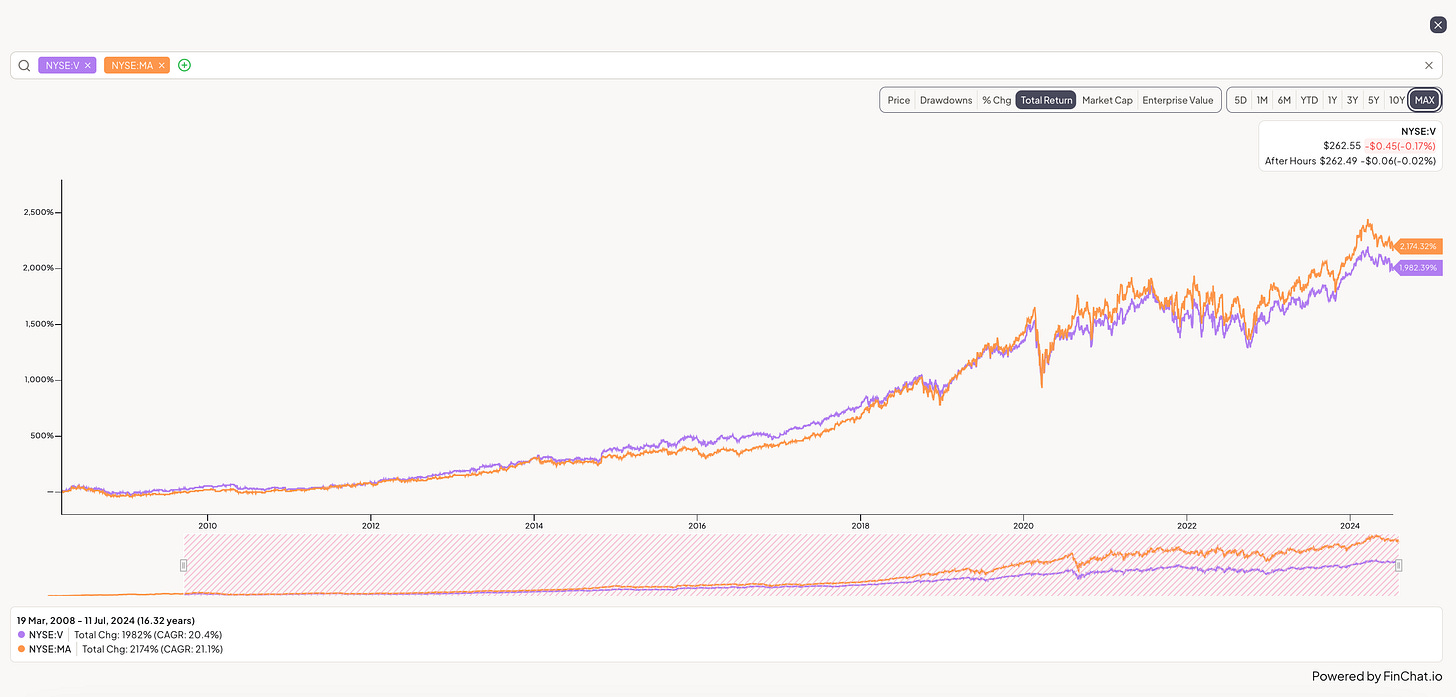
Task: Click the 2014 x-axis label
Action: pos(534,525)
